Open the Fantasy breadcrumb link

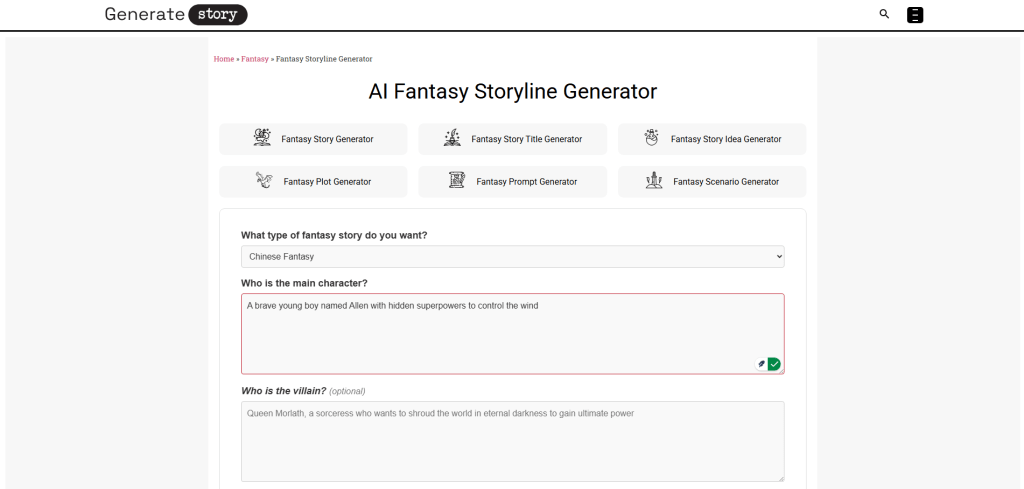[255, 59]
